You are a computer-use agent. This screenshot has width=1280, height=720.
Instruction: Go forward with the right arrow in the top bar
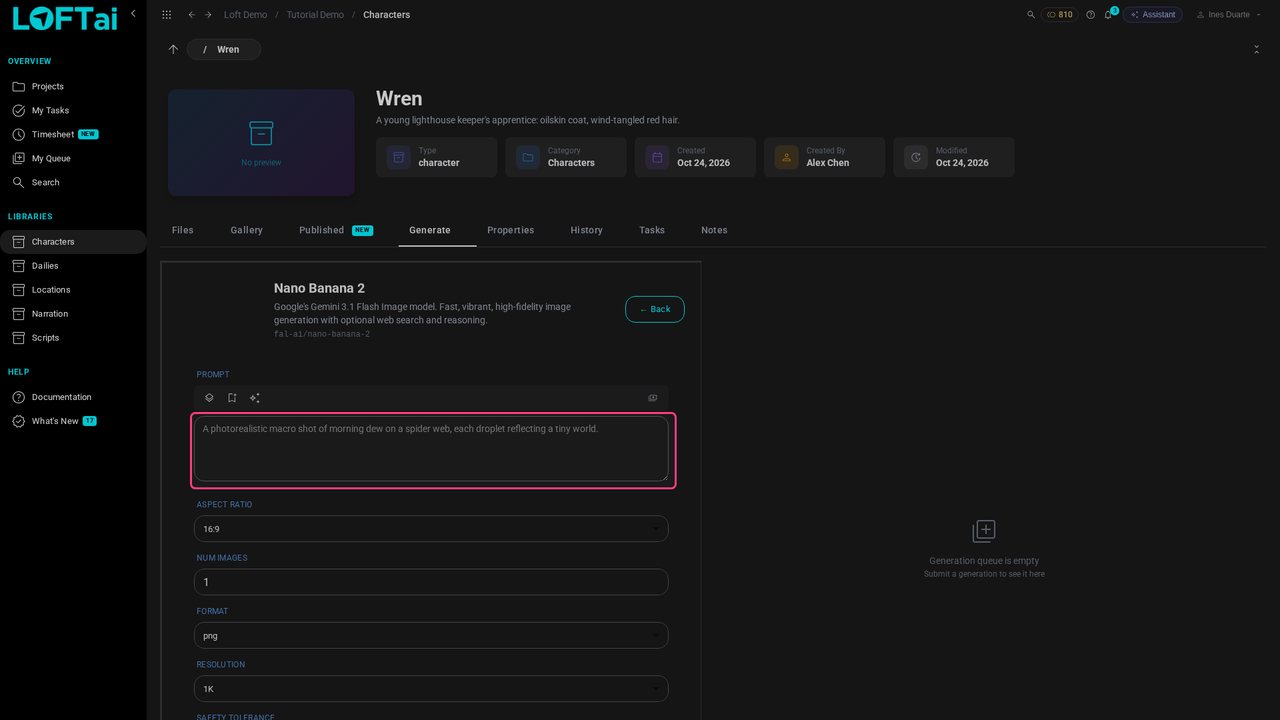point(208,15)
